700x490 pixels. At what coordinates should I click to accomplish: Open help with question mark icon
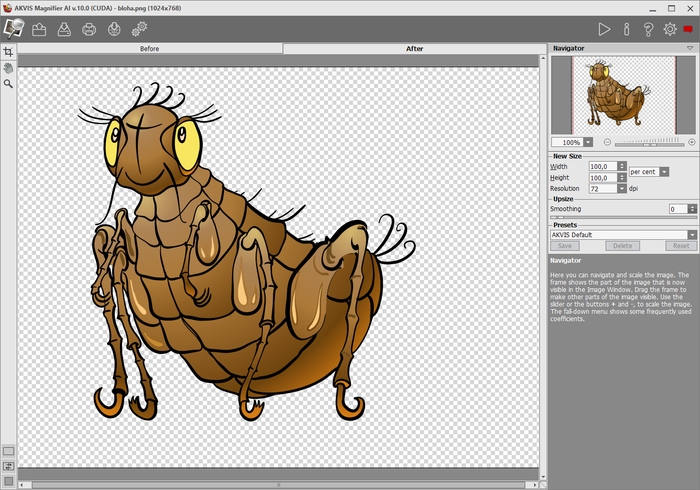tap(648, 29)
